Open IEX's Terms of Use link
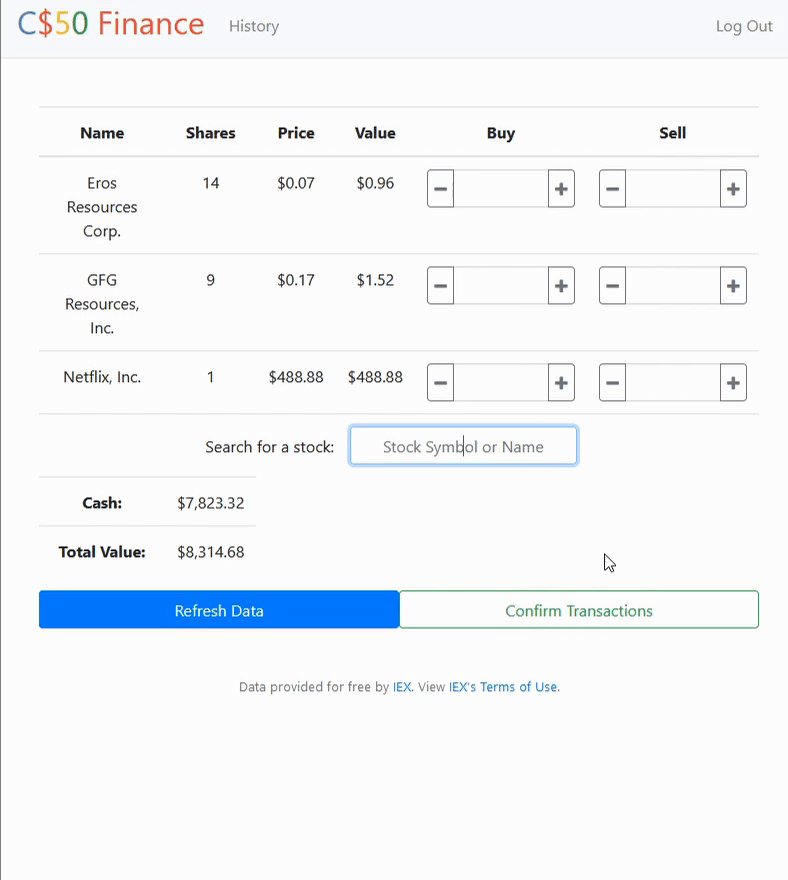Screen dimensions: 788x880 pyautogui.click(x=504, y=687)
